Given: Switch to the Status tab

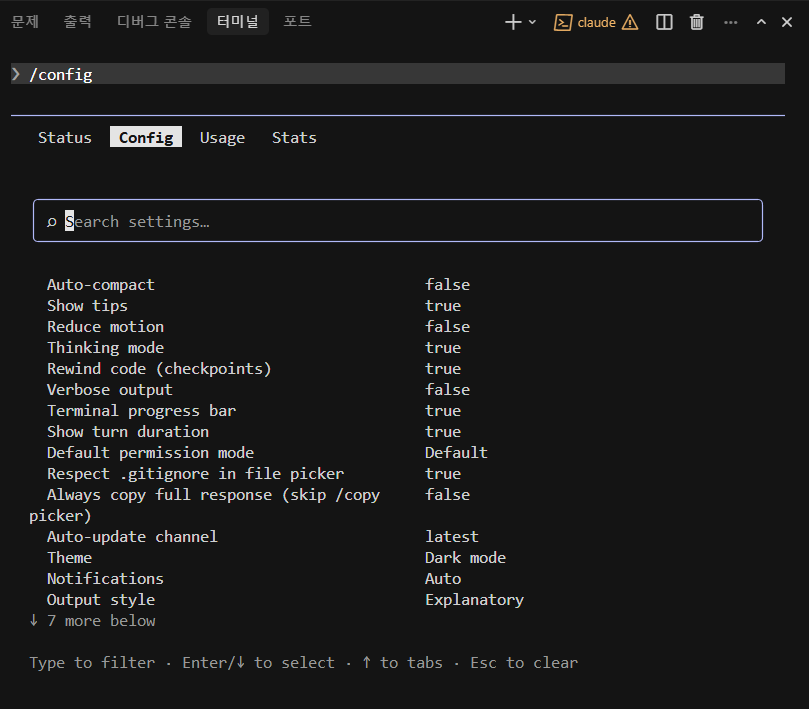Looking at the screenshot, I should [65, 138].
